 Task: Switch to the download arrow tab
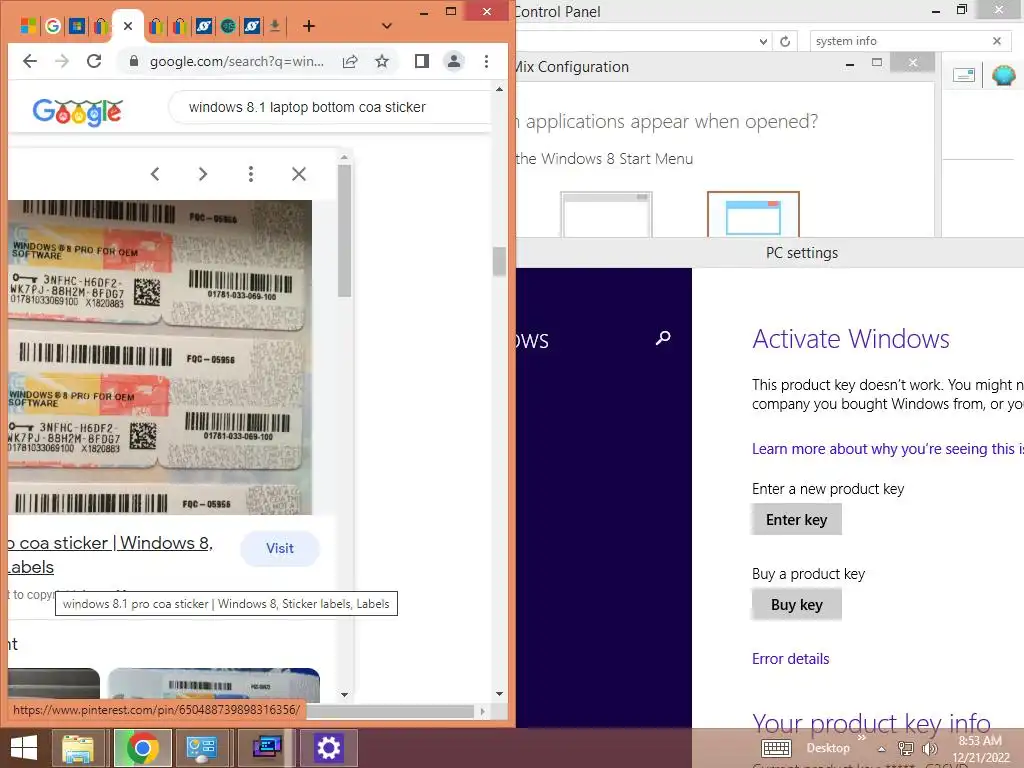coord(275,26)
